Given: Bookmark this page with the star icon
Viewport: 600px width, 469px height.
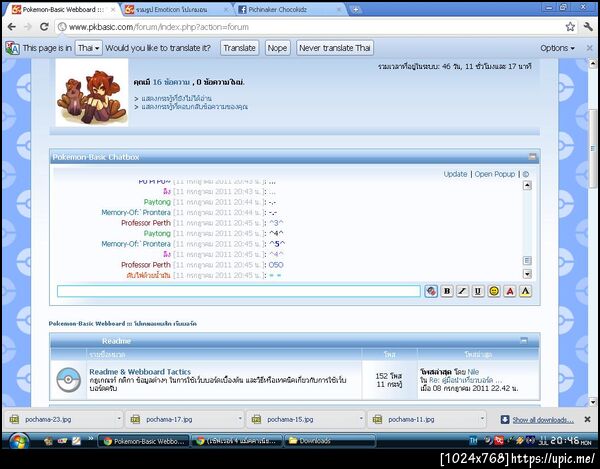Looking at the screenshot, I should [x=570, y=27].
